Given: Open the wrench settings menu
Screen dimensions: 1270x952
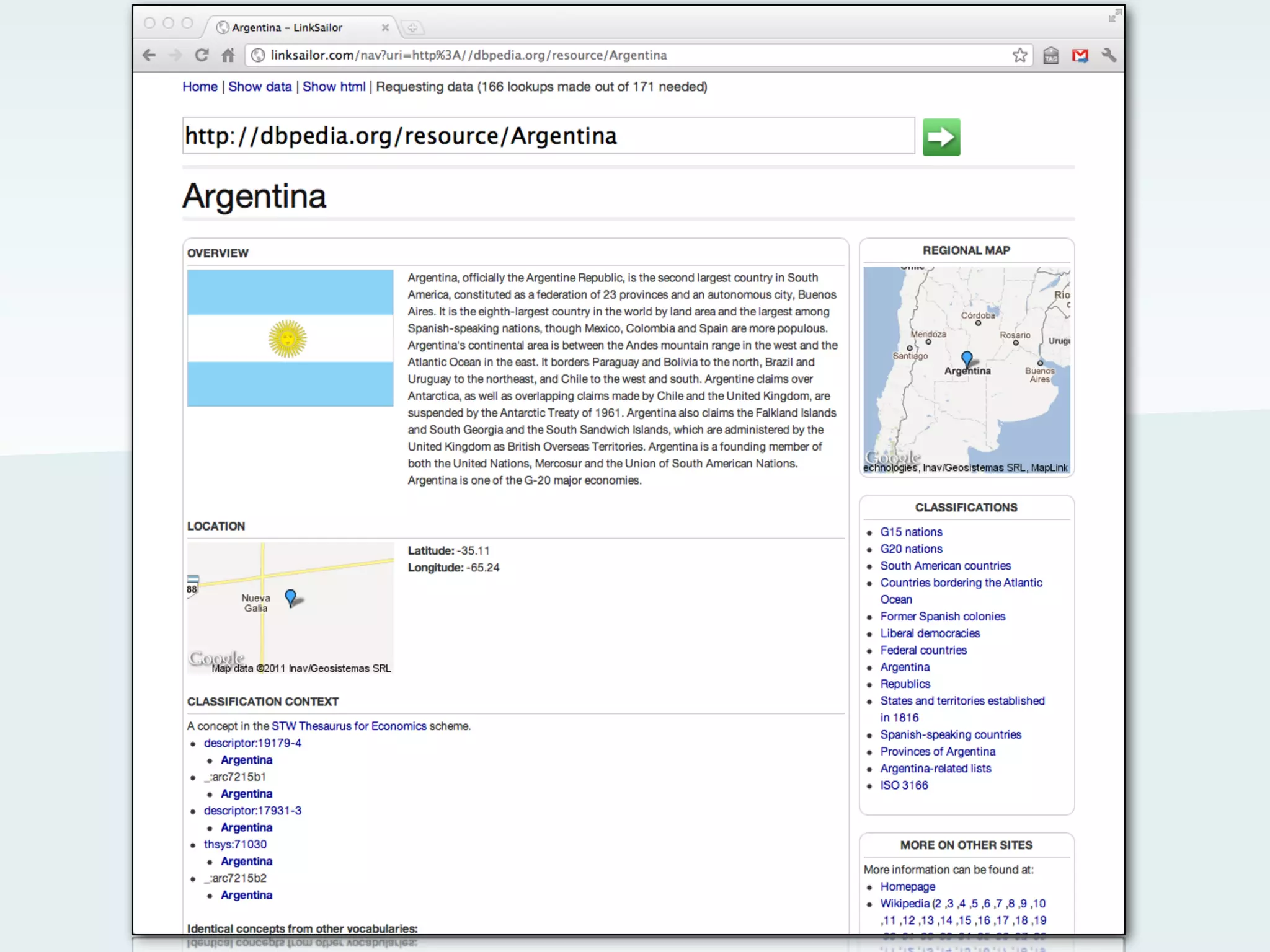Looking at the screenshot, I should tap(1109, 55).
